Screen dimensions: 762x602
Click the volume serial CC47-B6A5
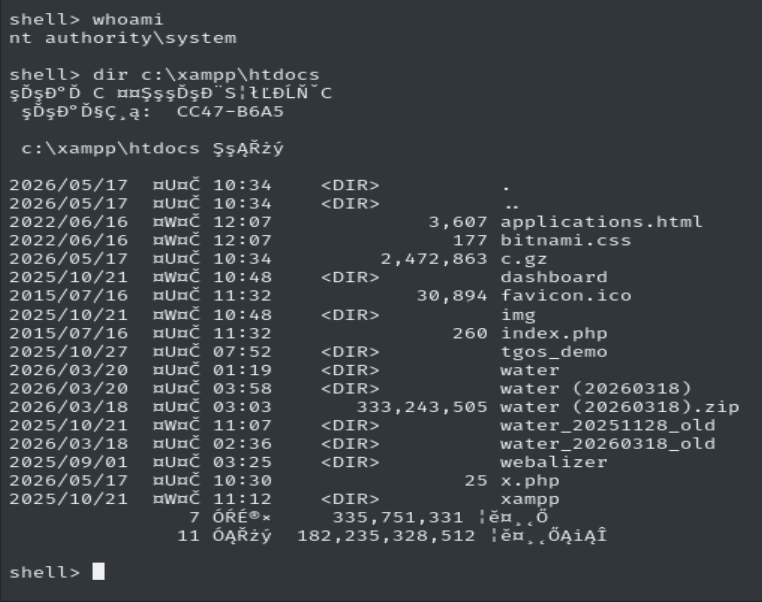click(x=230, y=112)
